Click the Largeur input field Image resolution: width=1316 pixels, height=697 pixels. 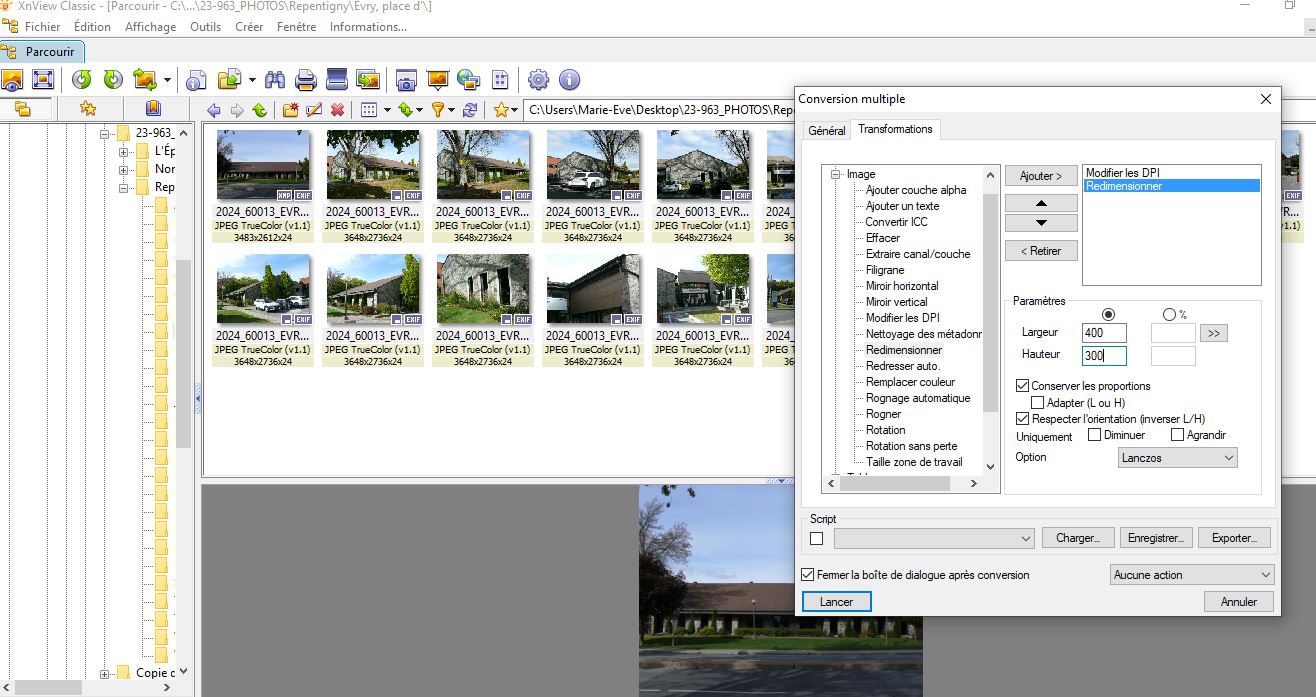click(x=1104, y=333)
